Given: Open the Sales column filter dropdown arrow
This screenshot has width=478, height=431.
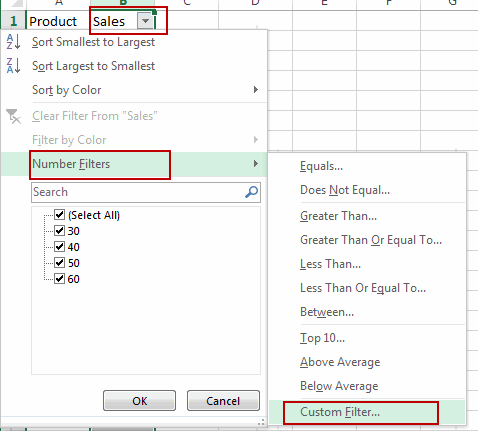Looking at the screenshot, I should coord(145,21).
